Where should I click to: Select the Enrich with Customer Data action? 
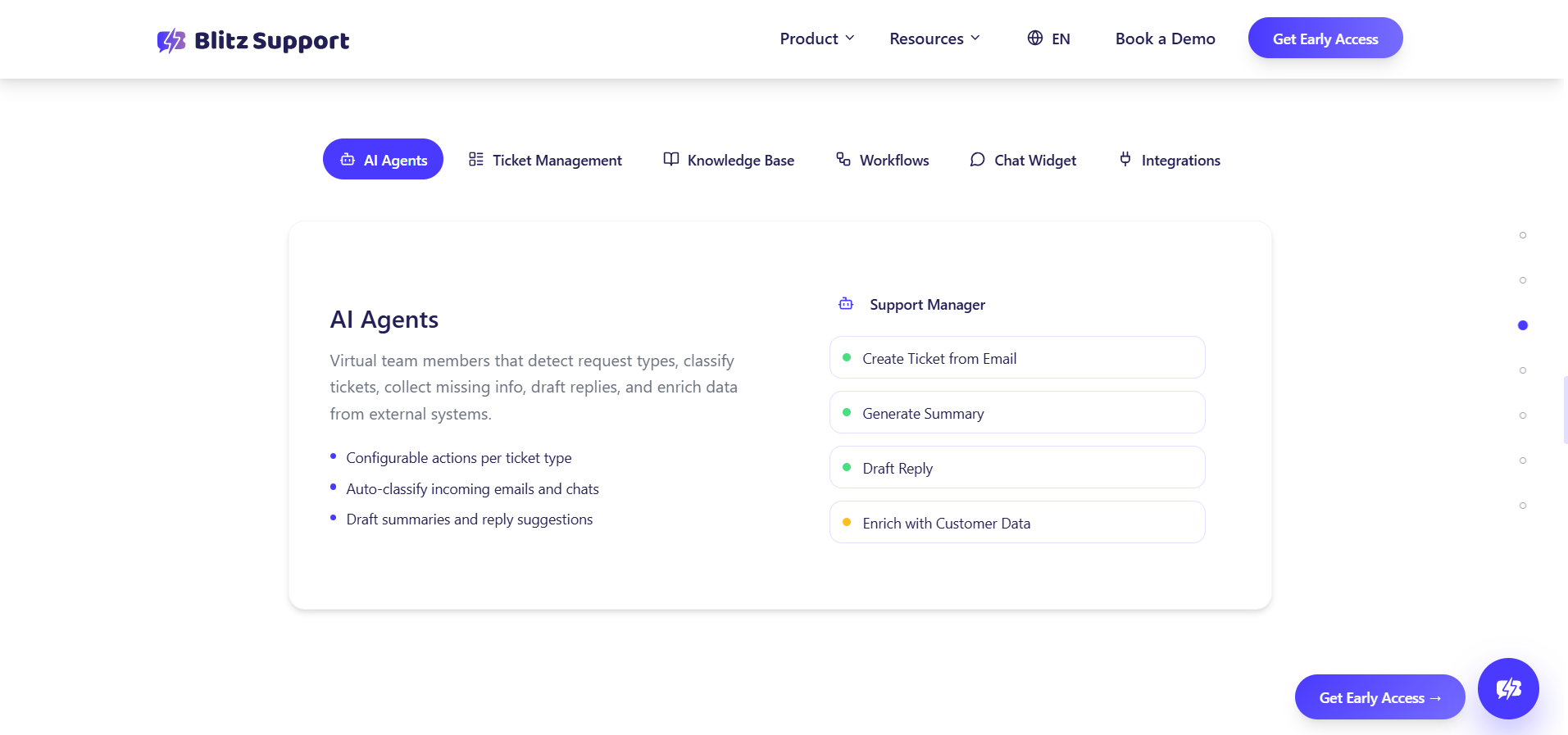(1017, 523)
